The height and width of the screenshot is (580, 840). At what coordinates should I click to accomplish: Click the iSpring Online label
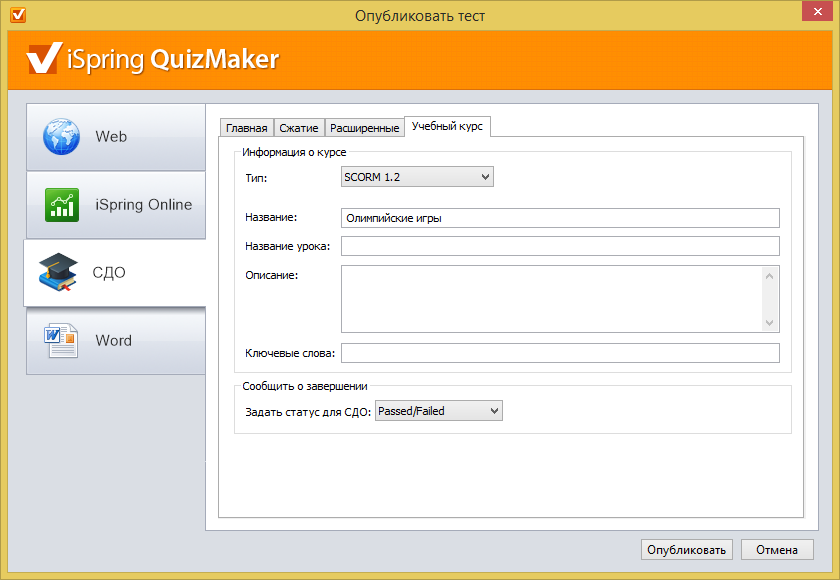[x=144, y=205]
